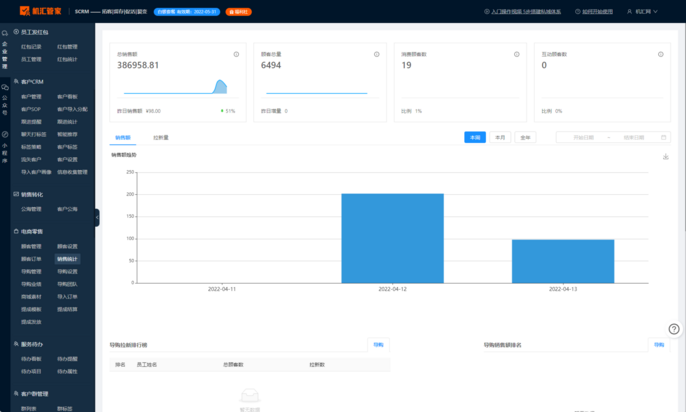The width and height of the screenshot is (686, 412).
Task: Download the sales trend chart
Action: tap(666, 157)
